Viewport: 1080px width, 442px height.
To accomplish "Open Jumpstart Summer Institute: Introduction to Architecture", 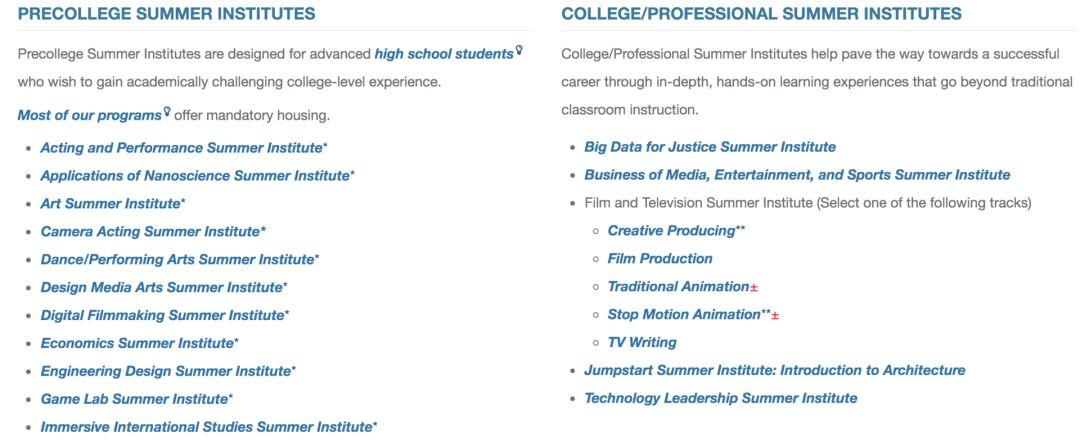I will (775, 371).
